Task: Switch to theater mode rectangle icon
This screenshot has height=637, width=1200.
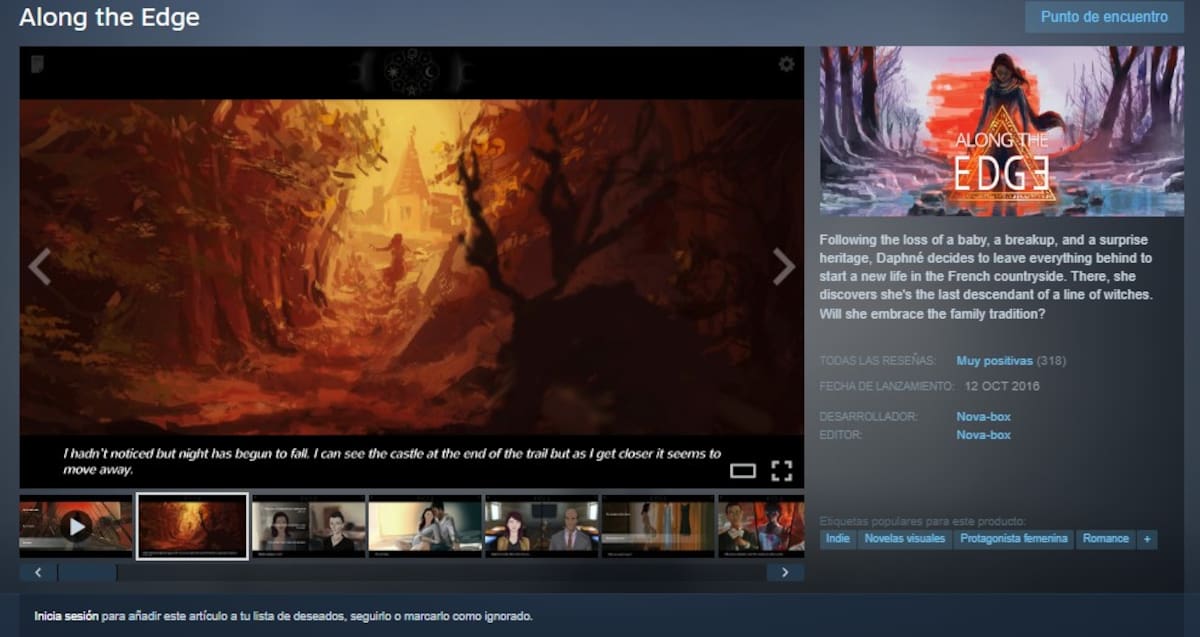Action: pos(743,470)
